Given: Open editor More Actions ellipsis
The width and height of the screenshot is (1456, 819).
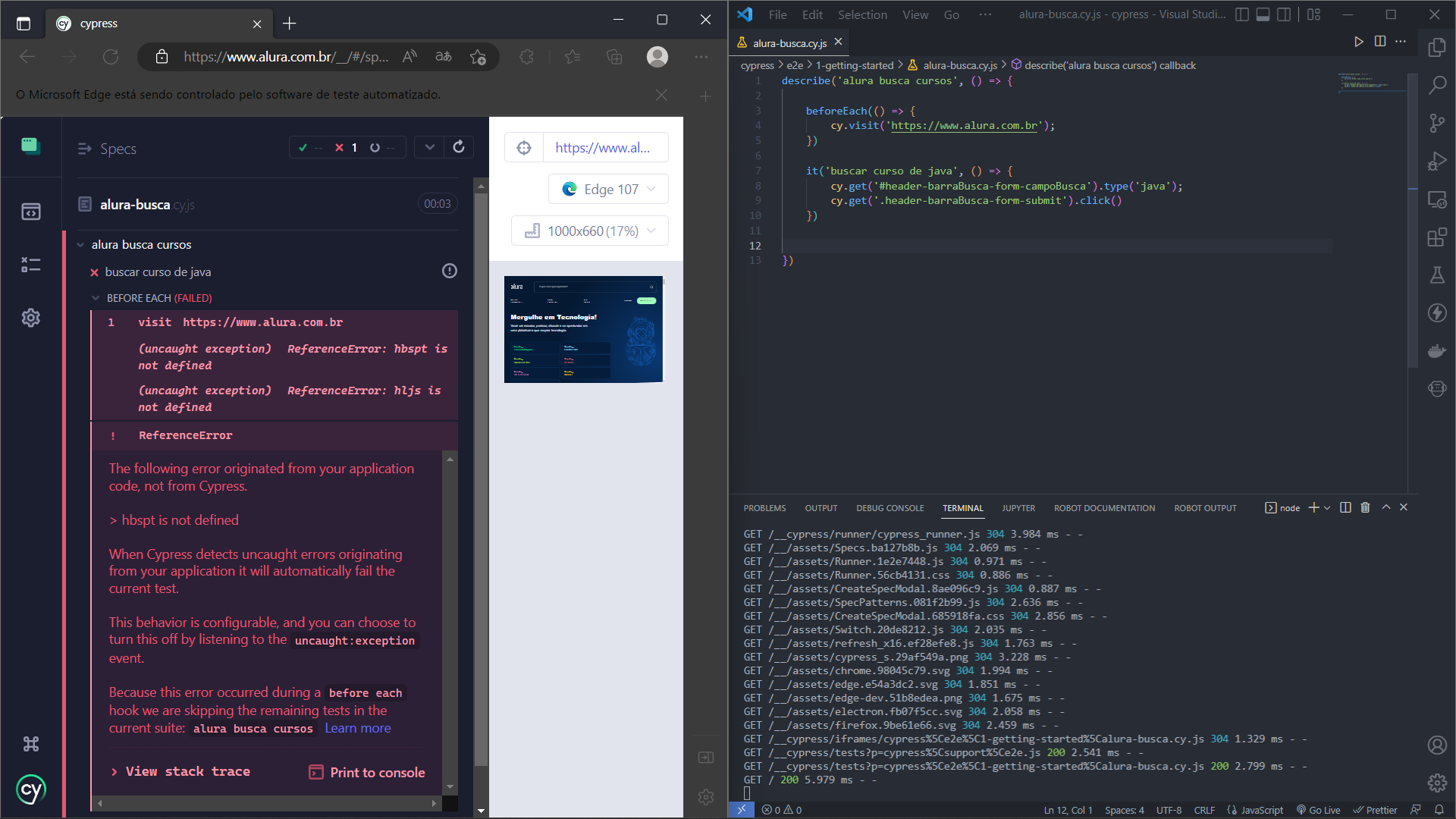Looking at the screenshot, I should (x=1401, y=42).
